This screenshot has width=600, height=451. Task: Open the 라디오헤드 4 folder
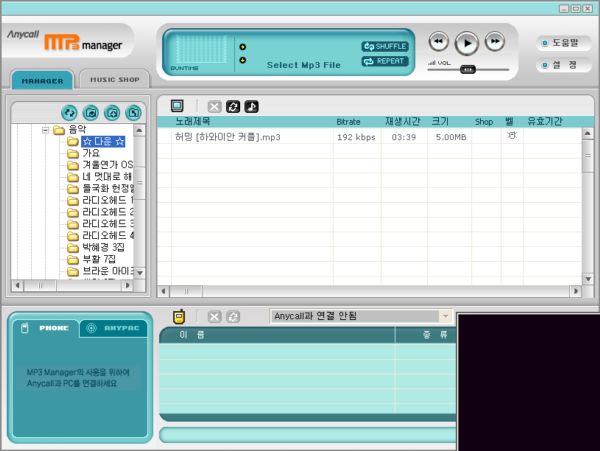point(108,236)
